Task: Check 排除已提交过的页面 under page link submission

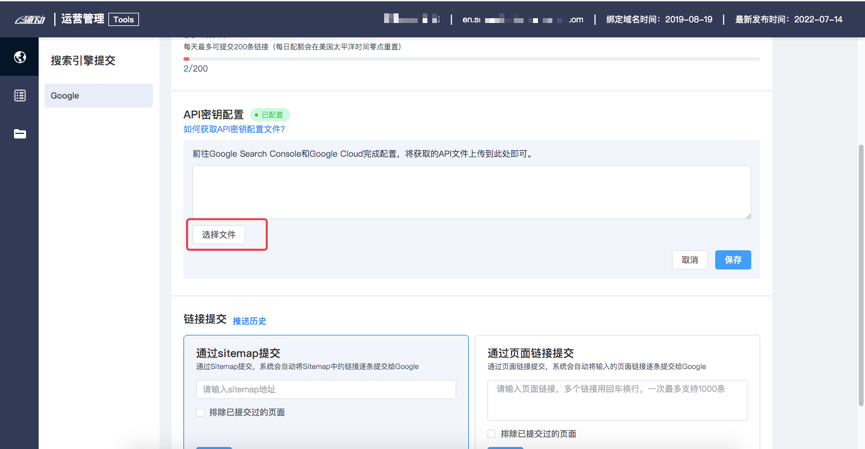Action: (x=492, y=434)
